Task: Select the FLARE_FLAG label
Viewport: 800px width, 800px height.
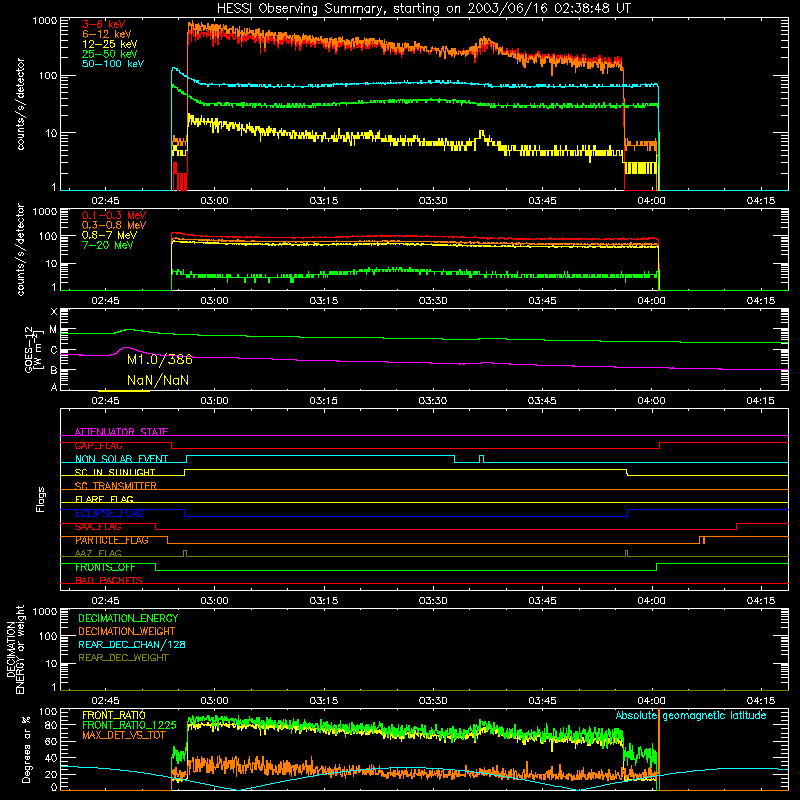Action: [x=104, y=499]
